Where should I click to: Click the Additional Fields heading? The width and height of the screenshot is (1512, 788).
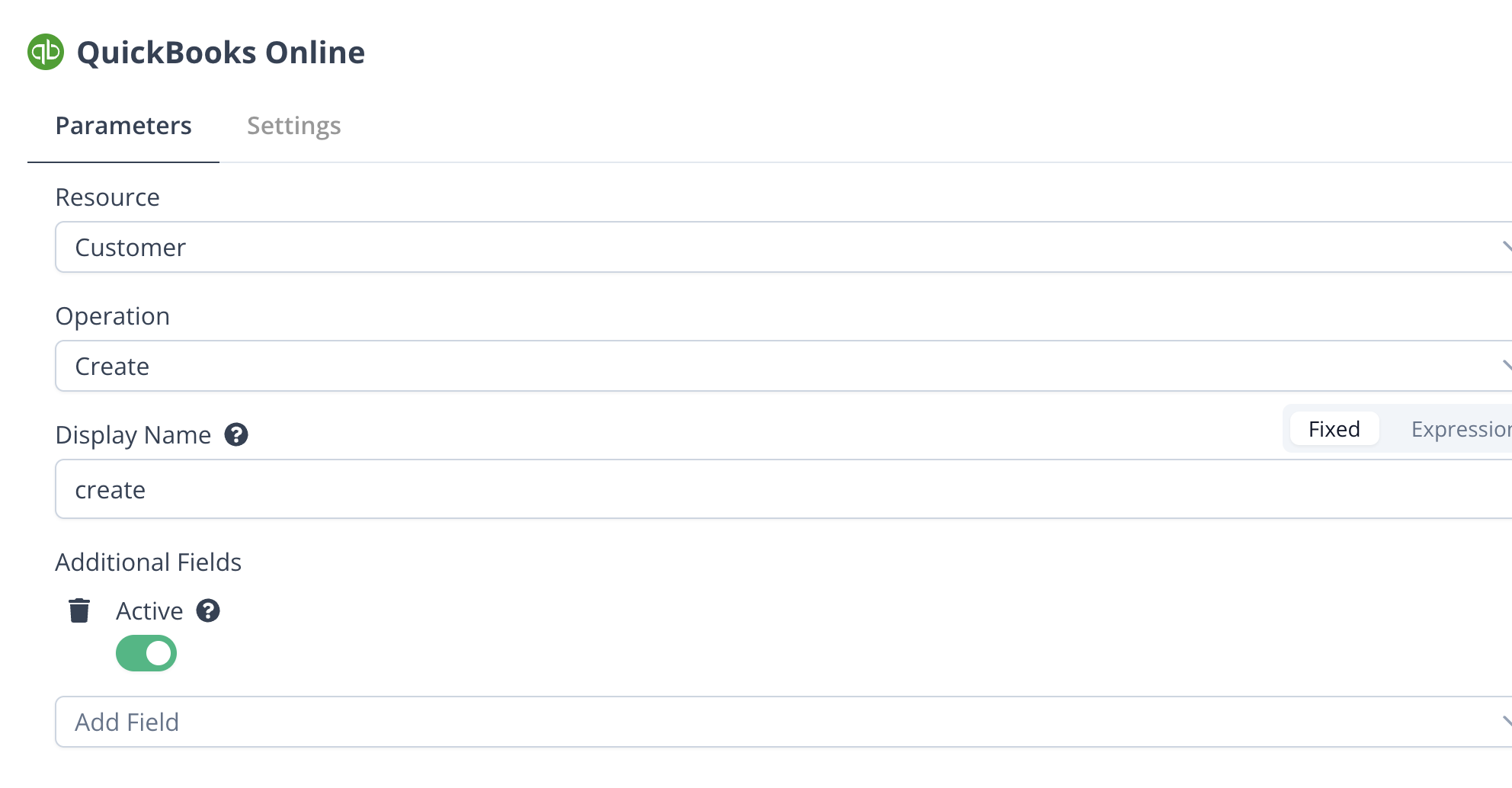click(149, 562)
